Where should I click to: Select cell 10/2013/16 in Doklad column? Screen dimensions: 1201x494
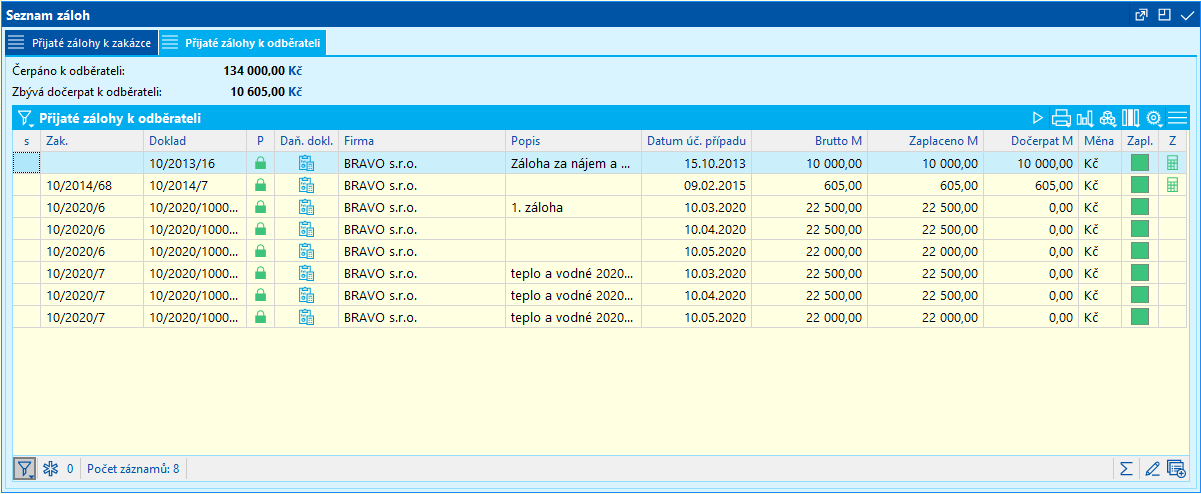tap(195, 163)
